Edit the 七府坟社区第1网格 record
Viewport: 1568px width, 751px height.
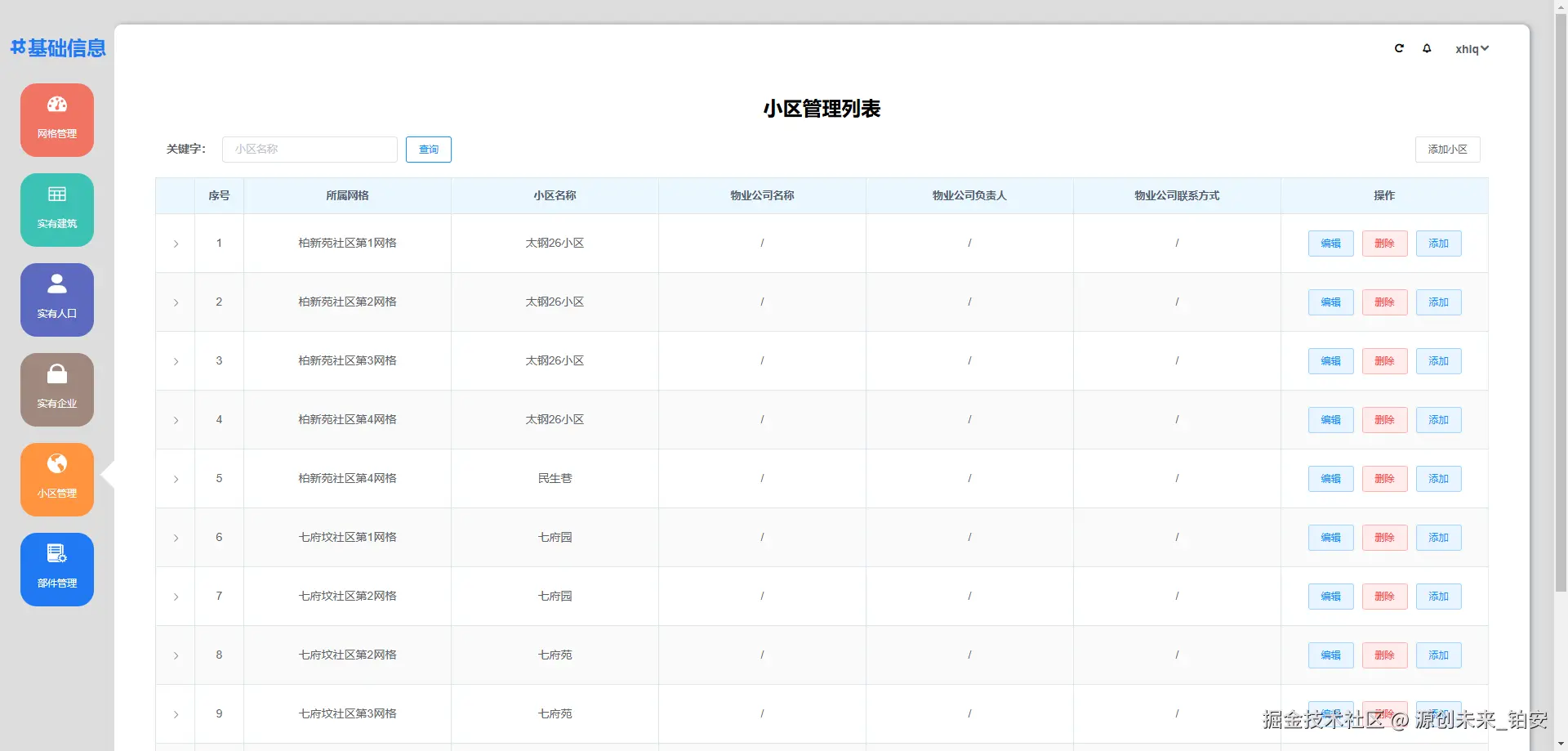[1330, 537]
